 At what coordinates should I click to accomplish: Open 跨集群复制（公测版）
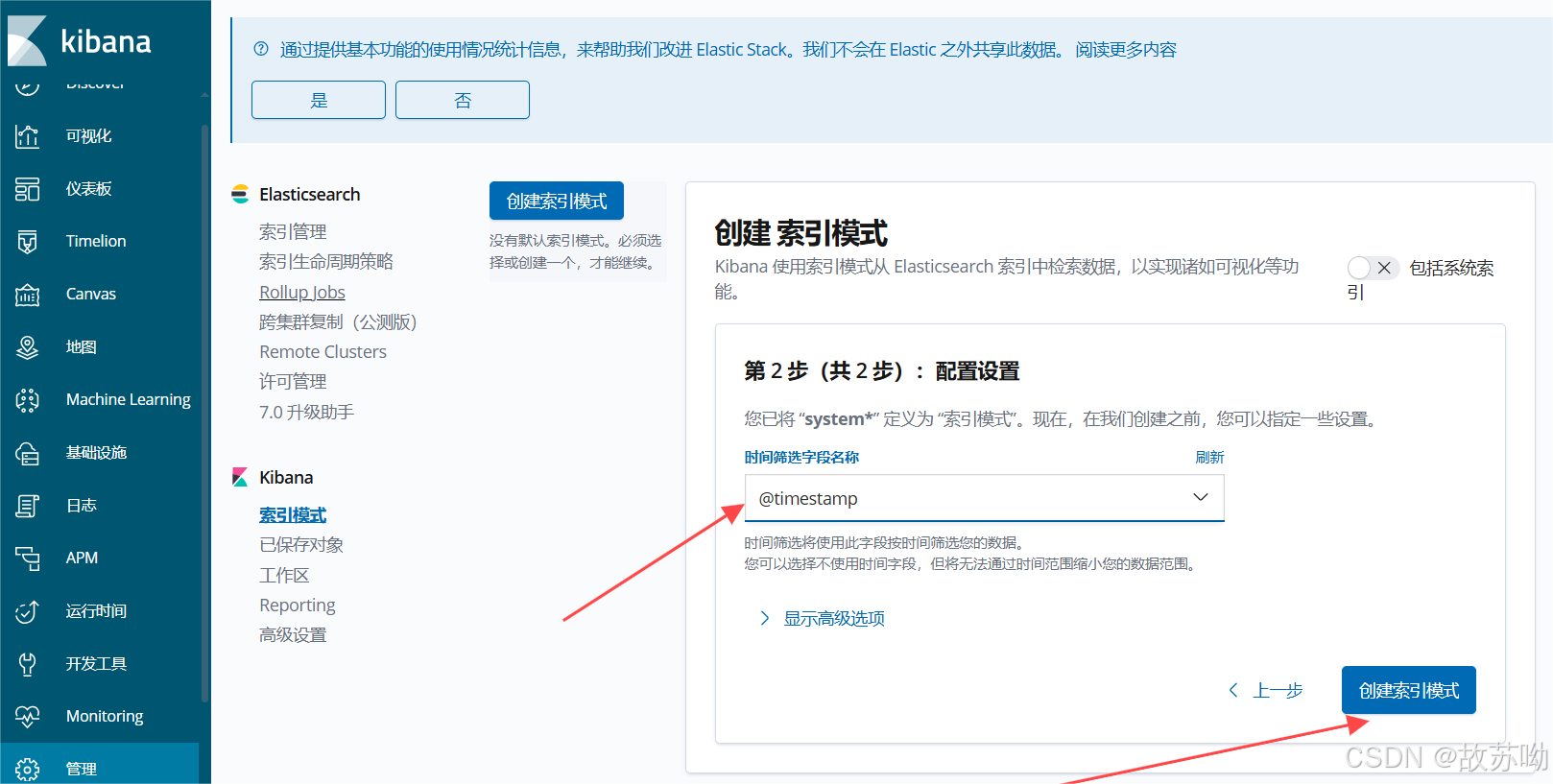click(338, 321)
